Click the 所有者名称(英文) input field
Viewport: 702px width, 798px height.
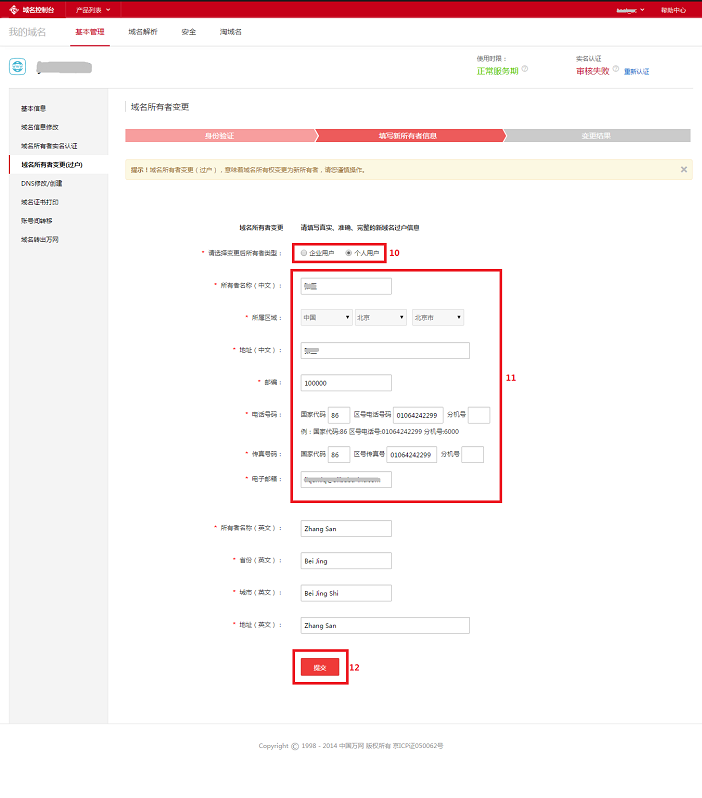pos(345,529)
